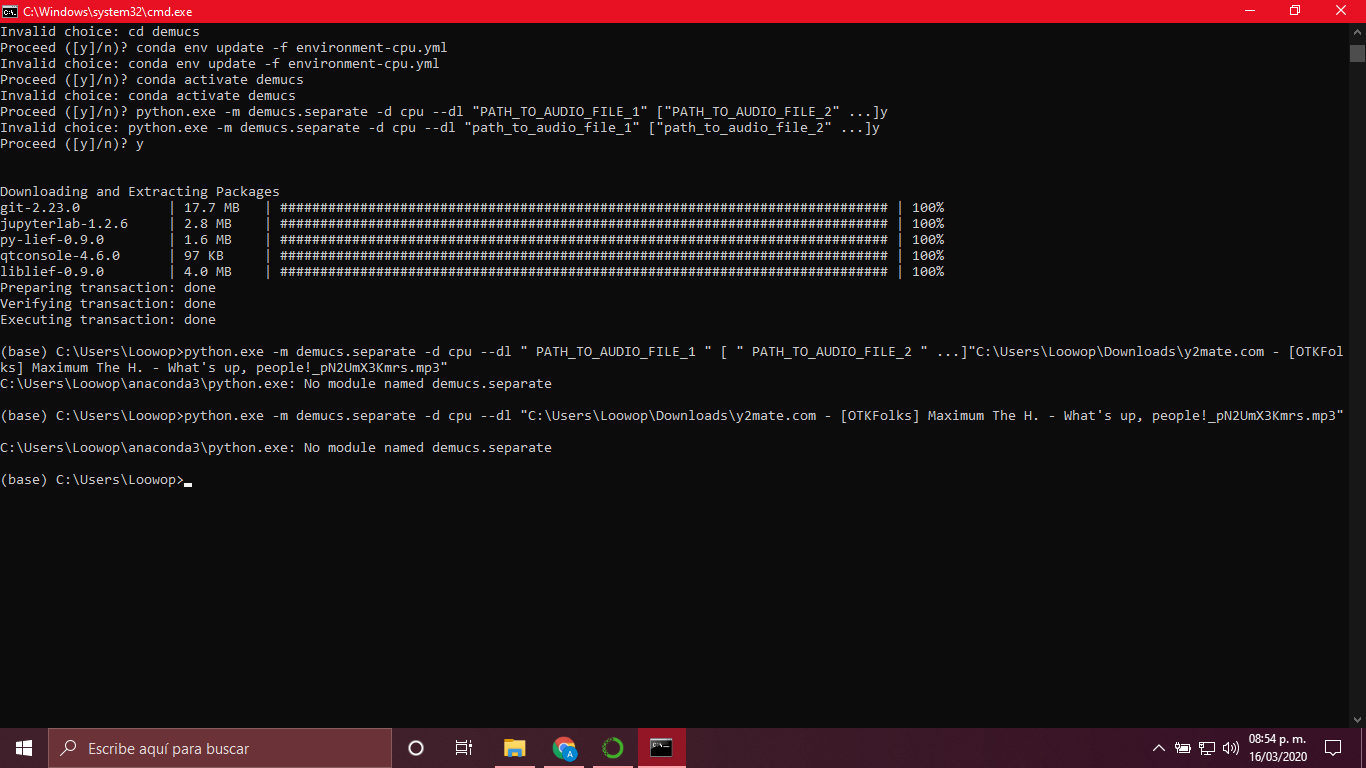The image size is (1366, 768).
Task: Click the 'py-lief-0.9.0' package name
Action: (x=52, y=240)
